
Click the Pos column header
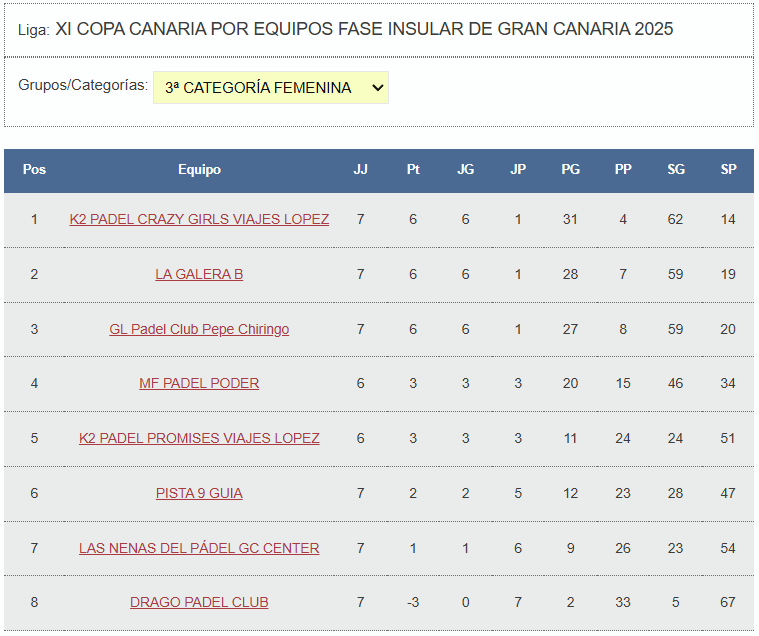pyautogui.click(x=34, y=170)
